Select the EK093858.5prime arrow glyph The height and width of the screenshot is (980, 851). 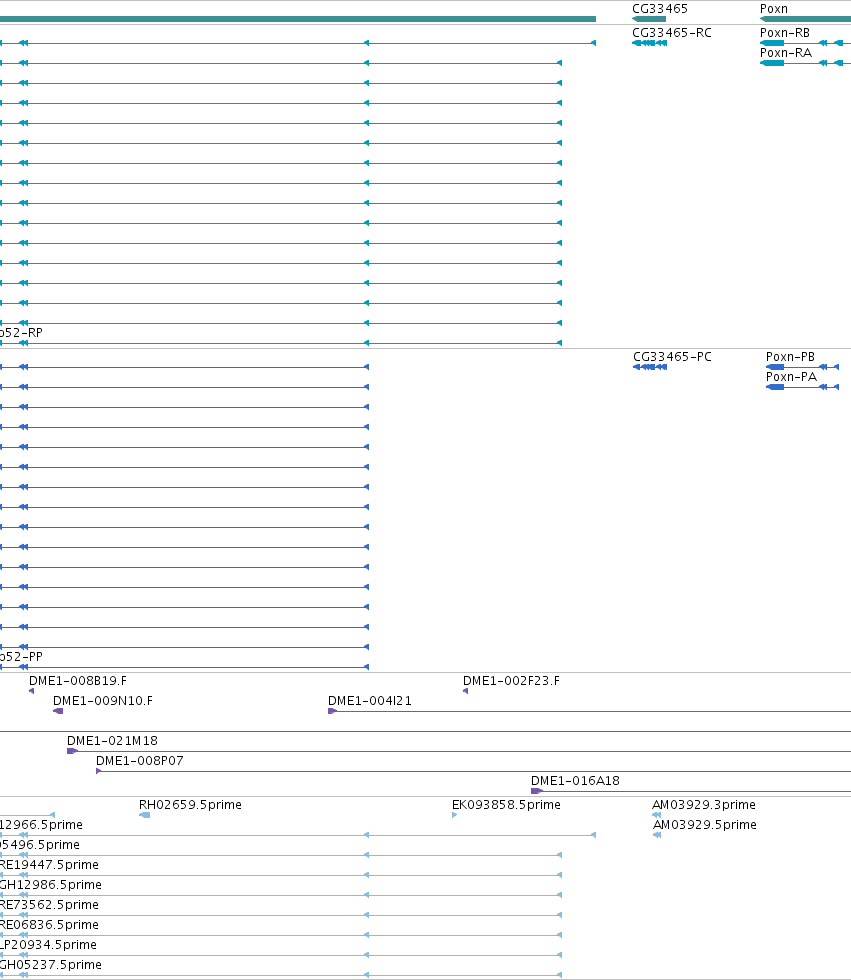click(x=454, y=815)
